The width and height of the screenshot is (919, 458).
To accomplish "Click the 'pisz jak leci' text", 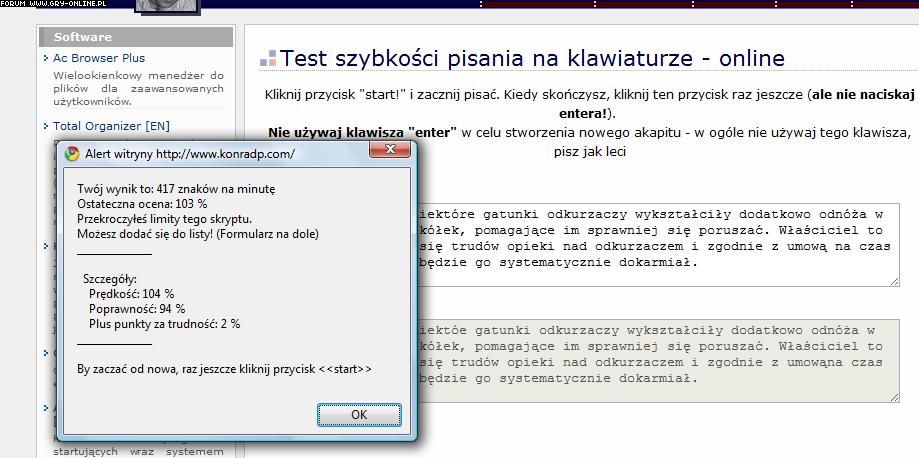I will pos(590,152).
